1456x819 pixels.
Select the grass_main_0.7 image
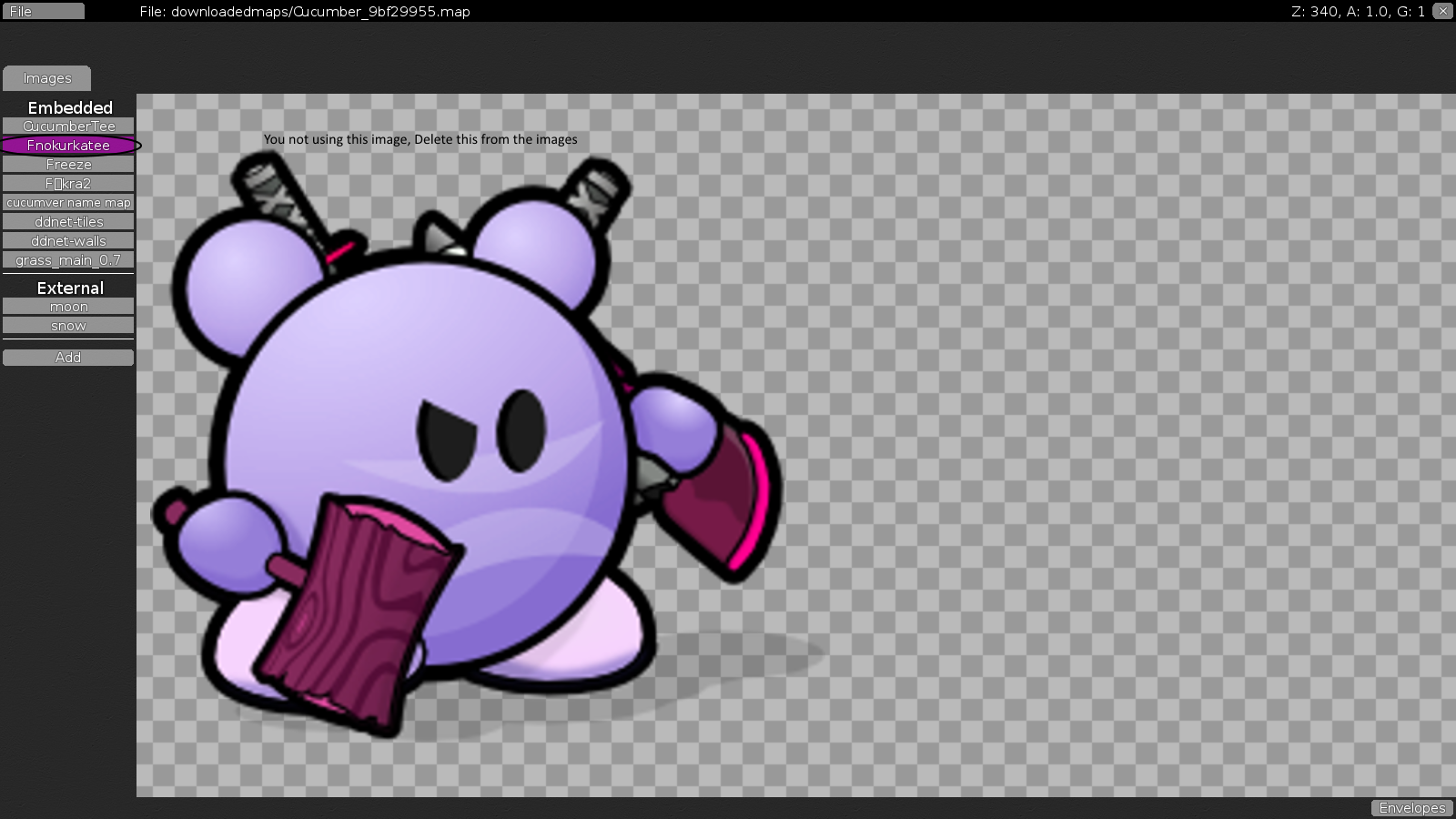tap(68, 259)
